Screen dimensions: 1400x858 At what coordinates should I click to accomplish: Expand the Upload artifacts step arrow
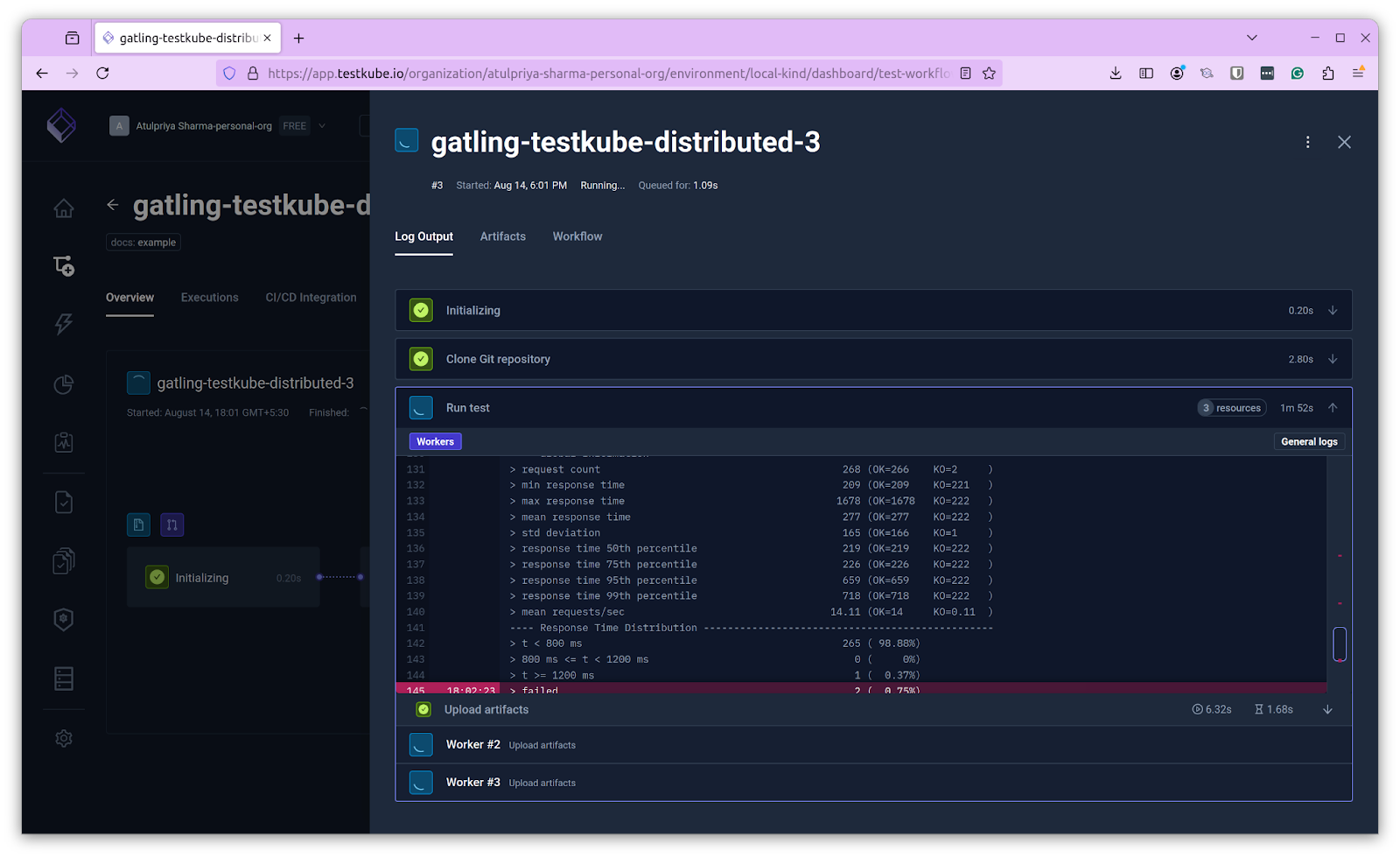click(x=1327, y=710)
